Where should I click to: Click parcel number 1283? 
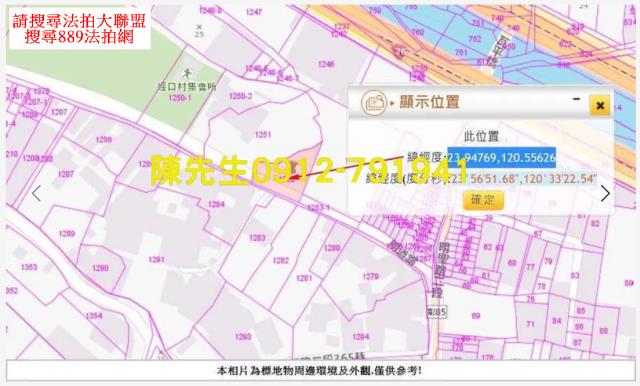click(x=257, y=237)
